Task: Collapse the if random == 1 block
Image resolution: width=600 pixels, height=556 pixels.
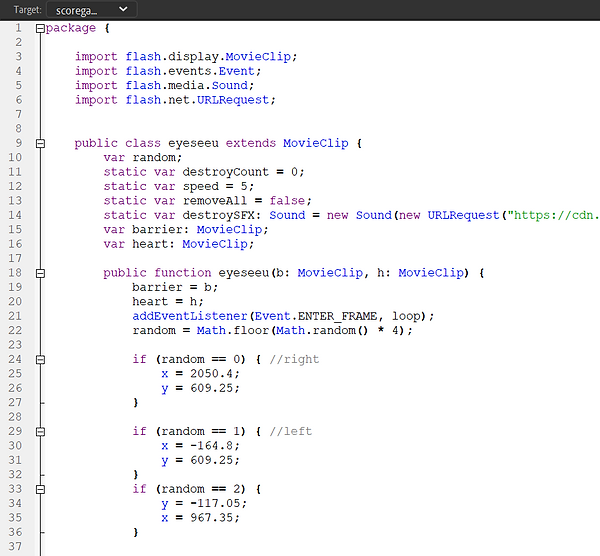Action: [x=40, y=432]
